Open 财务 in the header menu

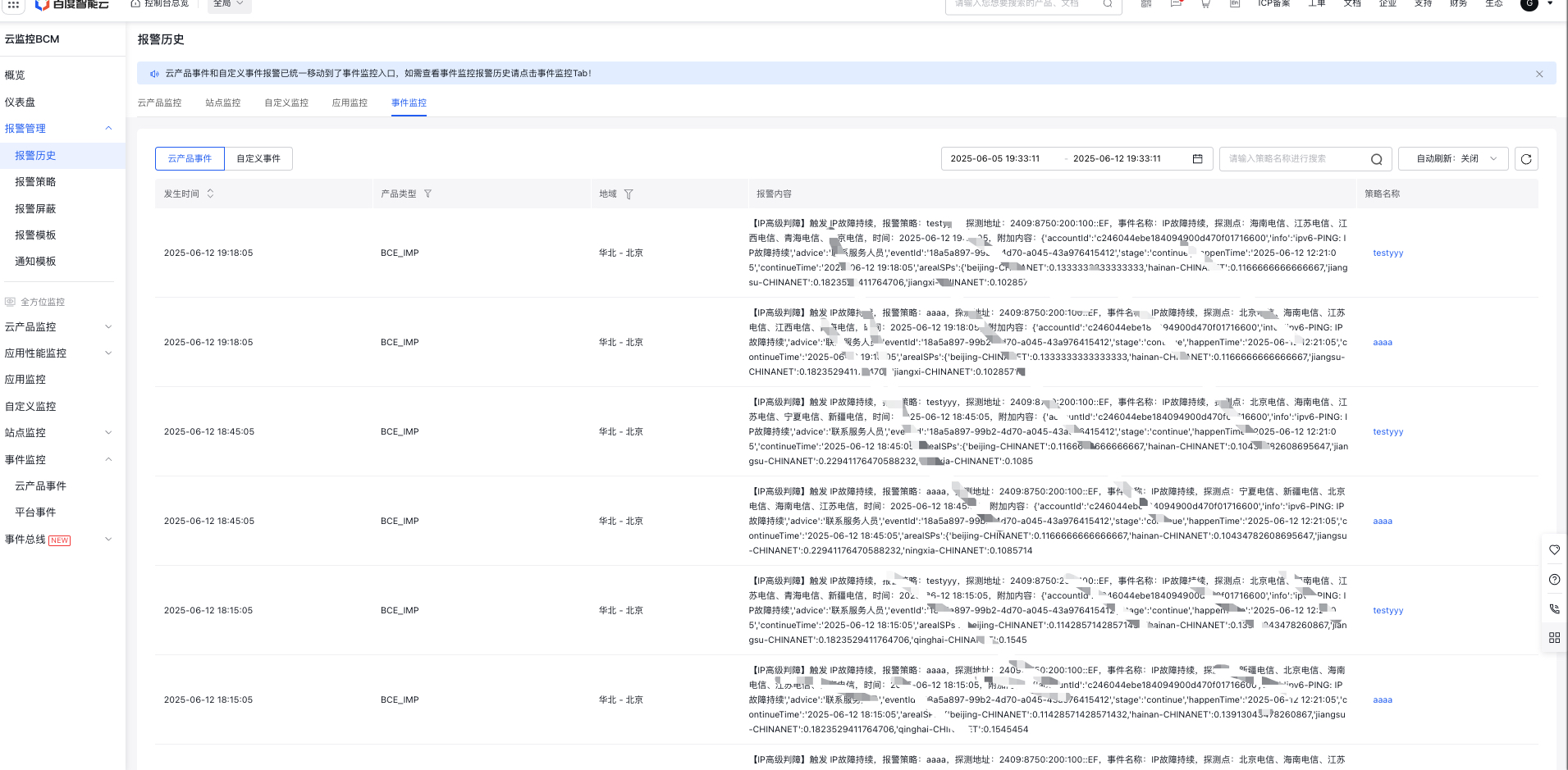click(1458, 3)
